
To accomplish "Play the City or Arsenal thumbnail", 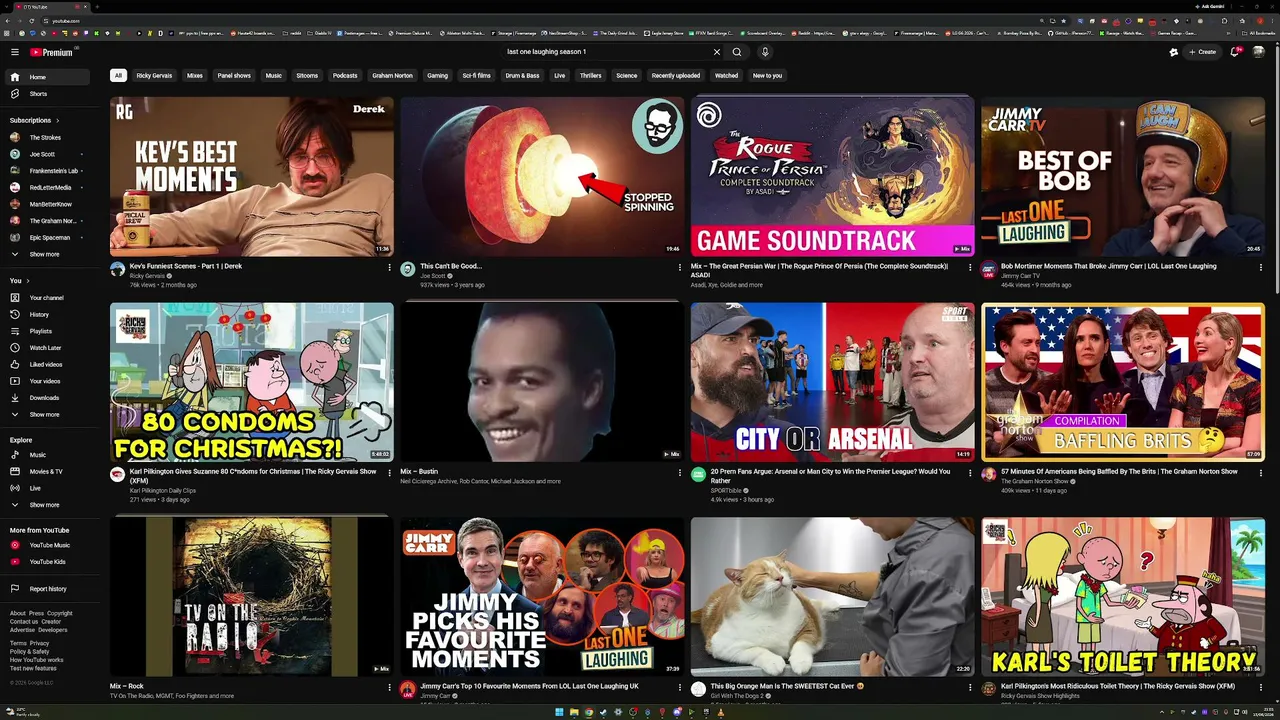I will click(832, 382).
